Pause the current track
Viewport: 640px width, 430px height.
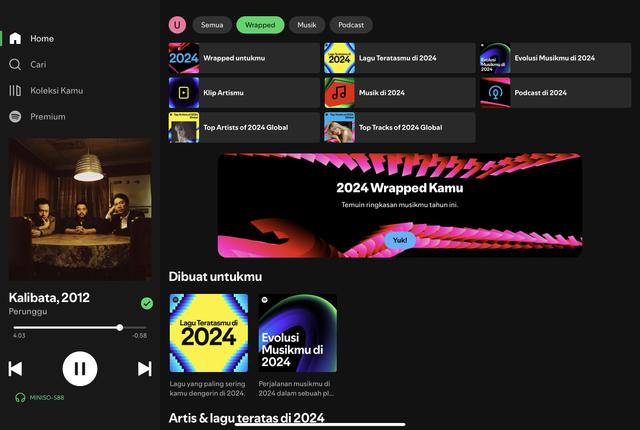[x=80, y=369]
